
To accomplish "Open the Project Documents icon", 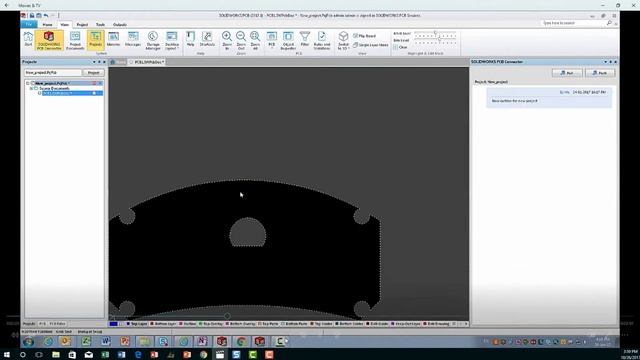I will coord(75,40).
